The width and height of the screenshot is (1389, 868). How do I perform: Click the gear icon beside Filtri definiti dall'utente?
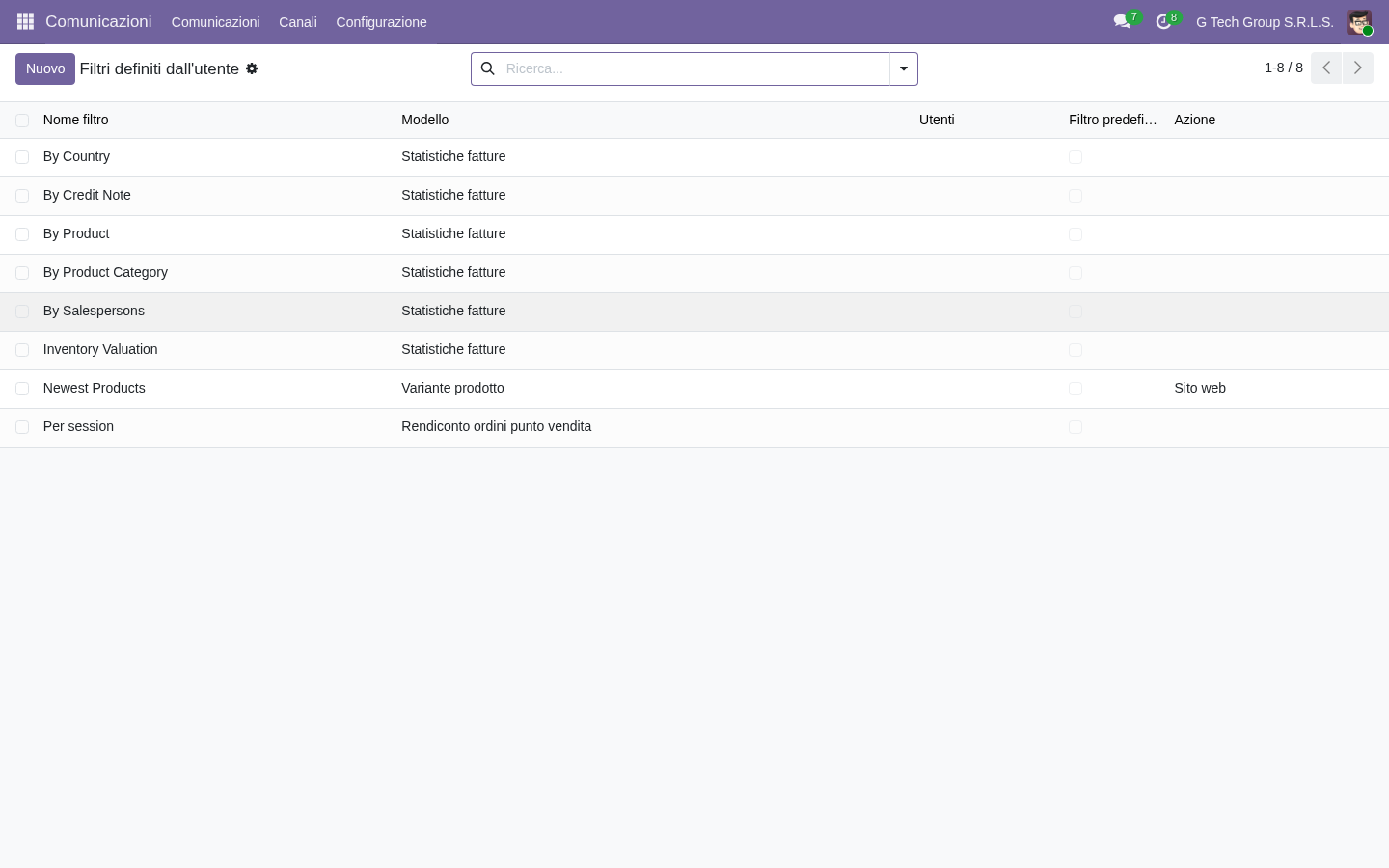click(x=252, y=68)
